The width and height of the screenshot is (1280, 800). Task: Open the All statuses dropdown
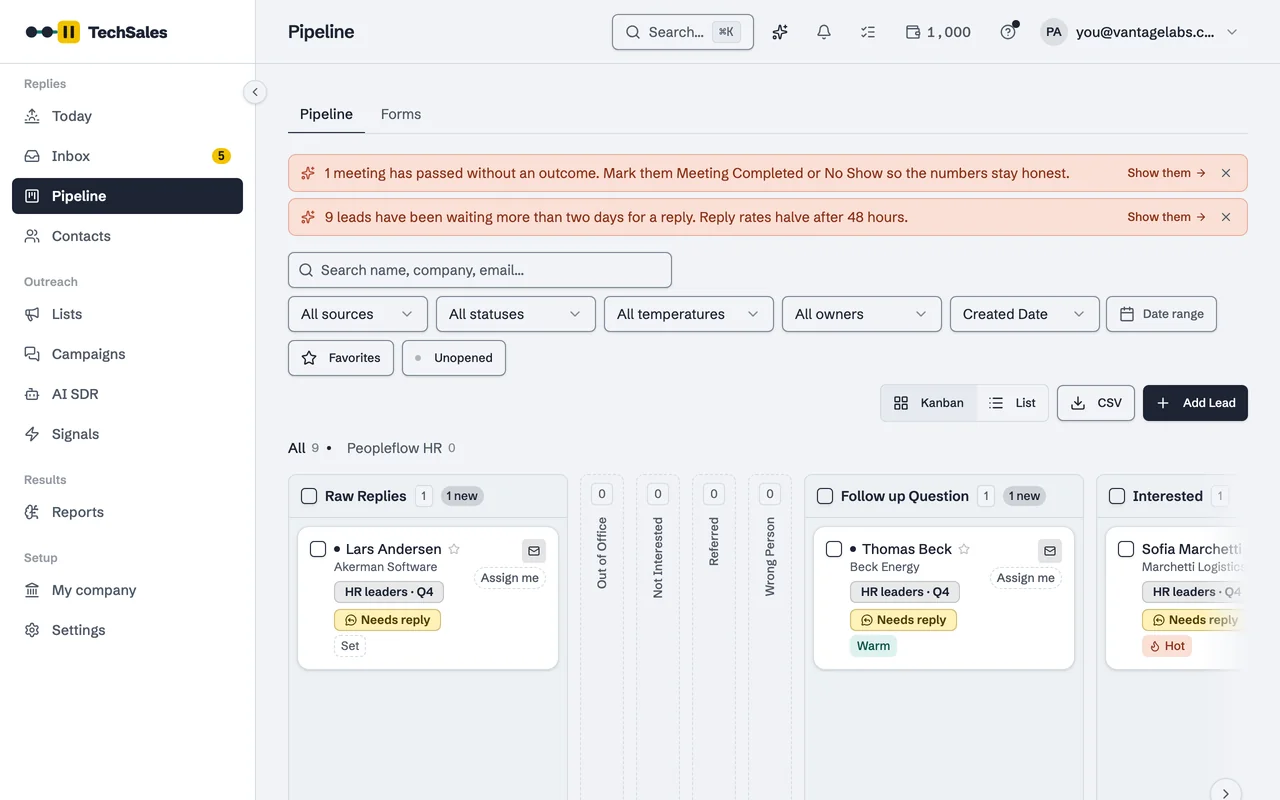click(516, 314)
